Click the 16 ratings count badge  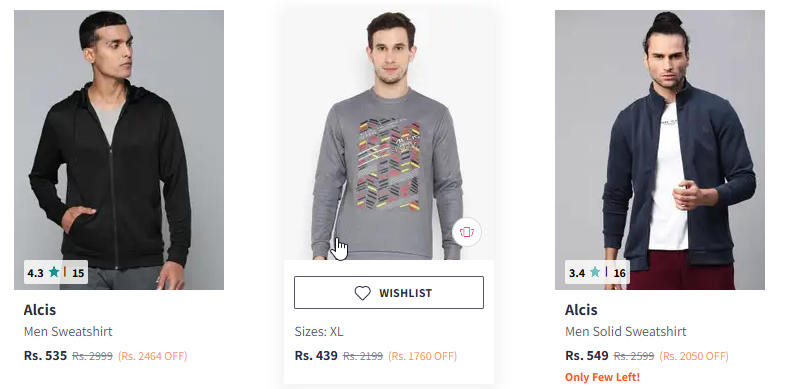[619, 273]
